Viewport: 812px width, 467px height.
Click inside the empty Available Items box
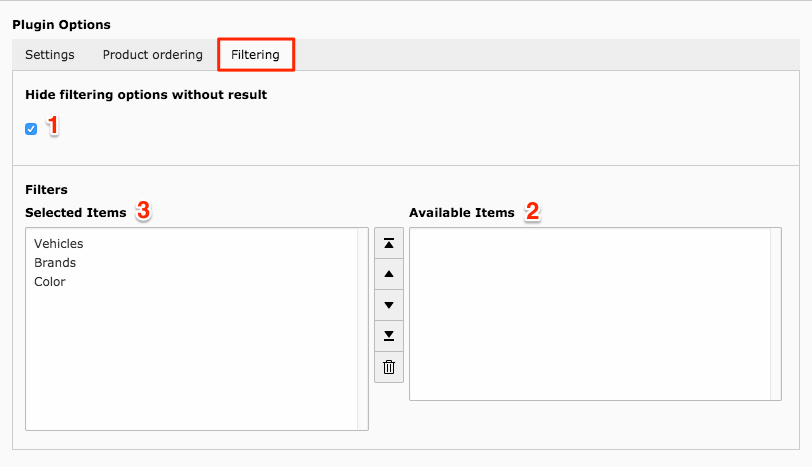click(590, 314)
